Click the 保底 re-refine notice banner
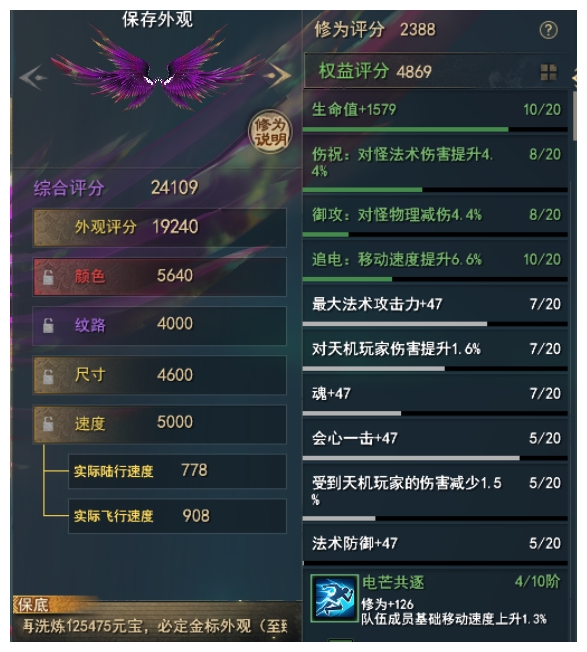587x652 pixels. (x=156, y=619)
